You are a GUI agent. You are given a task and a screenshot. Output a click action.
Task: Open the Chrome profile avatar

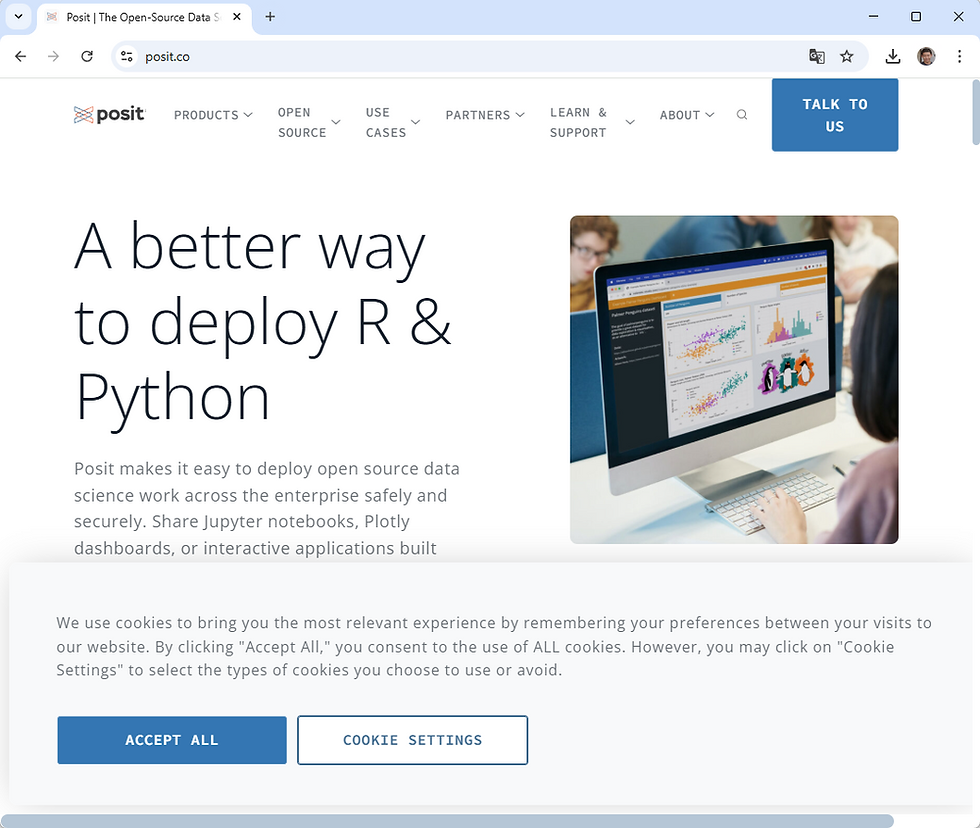pos(926,56)
